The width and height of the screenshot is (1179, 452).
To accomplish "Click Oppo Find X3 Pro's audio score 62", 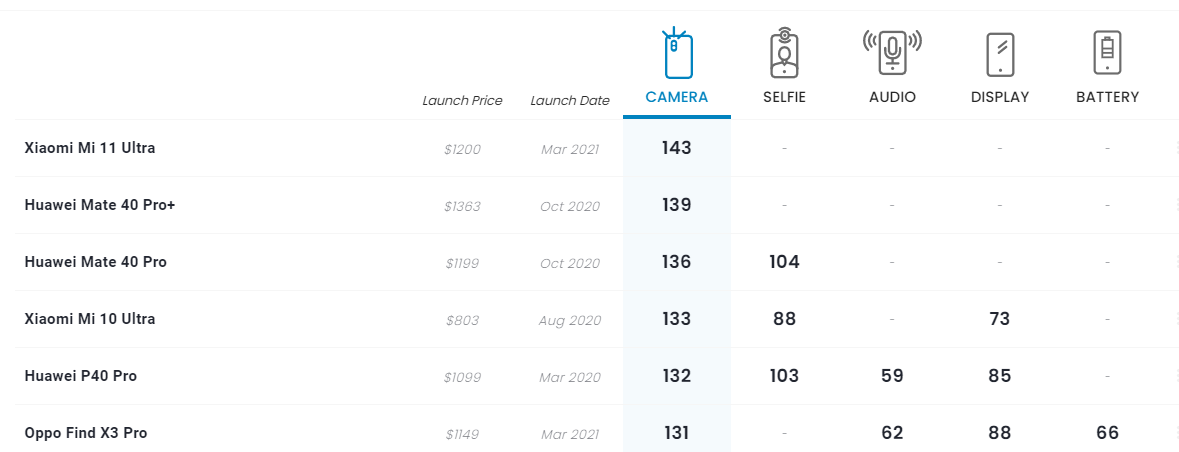I will point(892,433).
